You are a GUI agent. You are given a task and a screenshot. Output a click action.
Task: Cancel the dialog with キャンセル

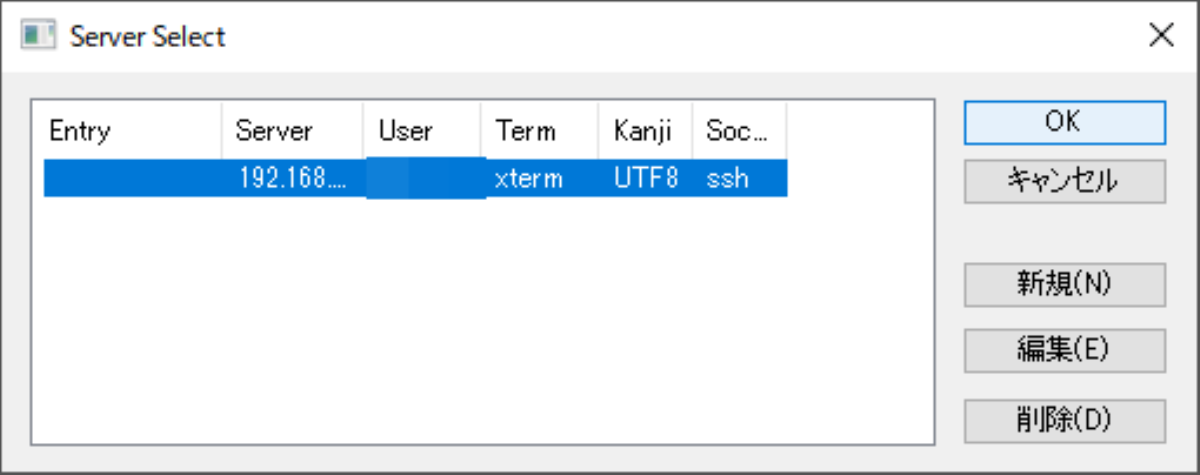click(x=1065, y=181)
